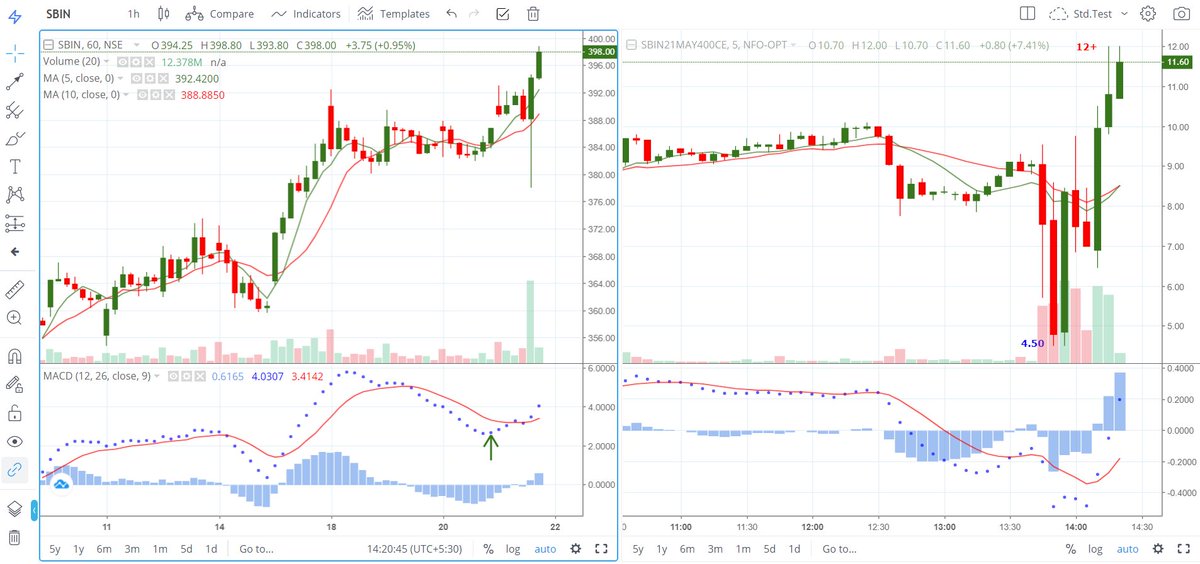
Task: Collapse the SBIN chart legend box
Action: point(47,45)
